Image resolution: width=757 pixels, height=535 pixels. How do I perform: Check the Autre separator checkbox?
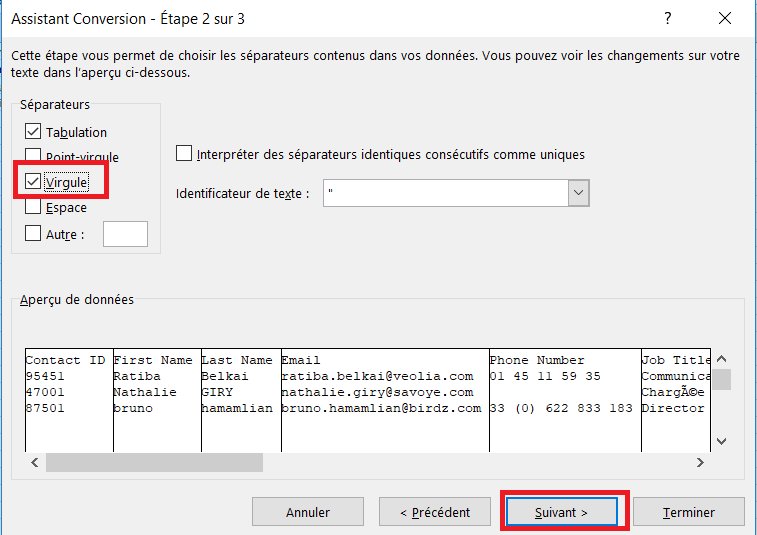click(x=33, y=233)
